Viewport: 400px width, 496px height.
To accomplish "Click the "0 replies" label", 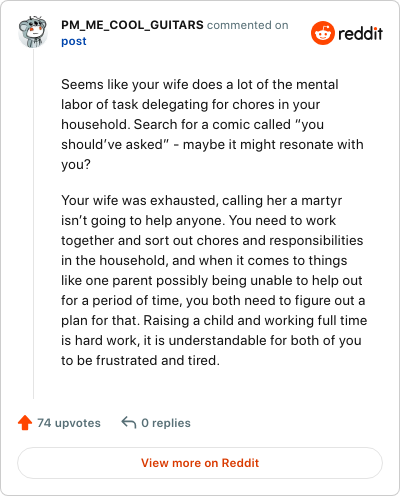I will 166,423.
